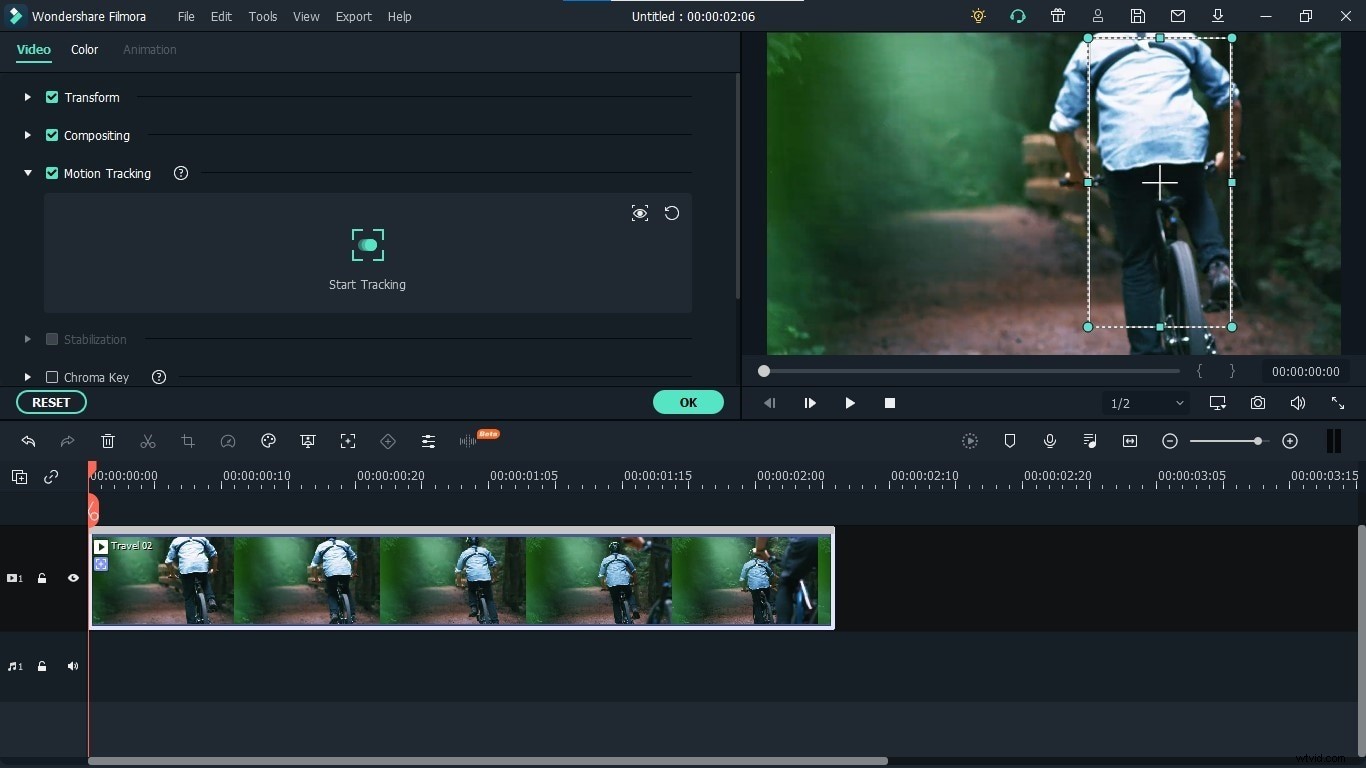Image resolution: width=1366 pixels, height=768 pixels.
Task: Expand the Transform section
Action: tap(27, 97)
